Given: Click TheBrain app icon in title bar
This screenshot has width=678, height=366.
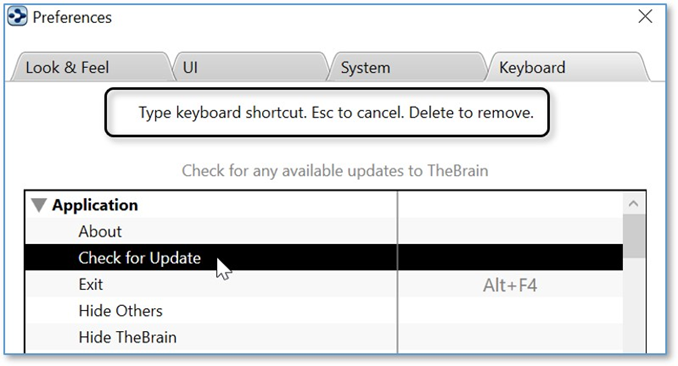Looking at the screenshot, I should 17,17.
